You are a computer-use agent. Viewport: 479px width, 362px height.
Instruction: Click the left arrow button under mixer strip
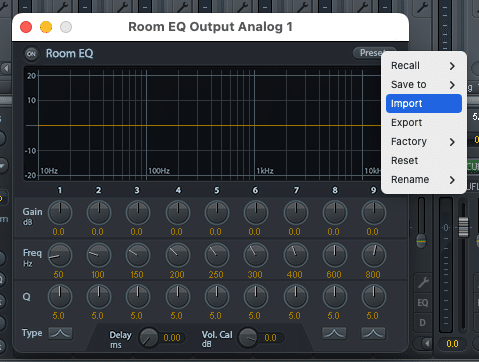click(x=426, y=343)
